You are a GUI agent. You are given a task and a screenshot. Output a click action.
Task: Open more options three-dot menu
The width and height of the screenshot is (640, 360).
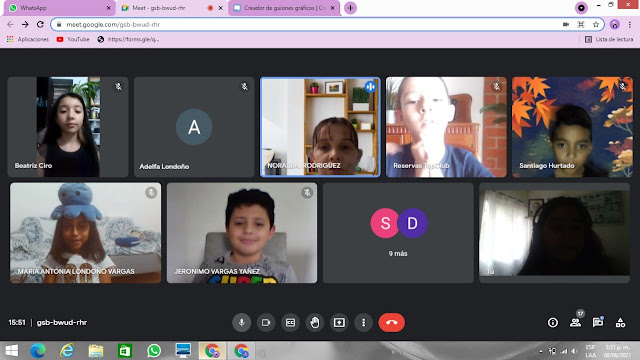tap(363, 322)
